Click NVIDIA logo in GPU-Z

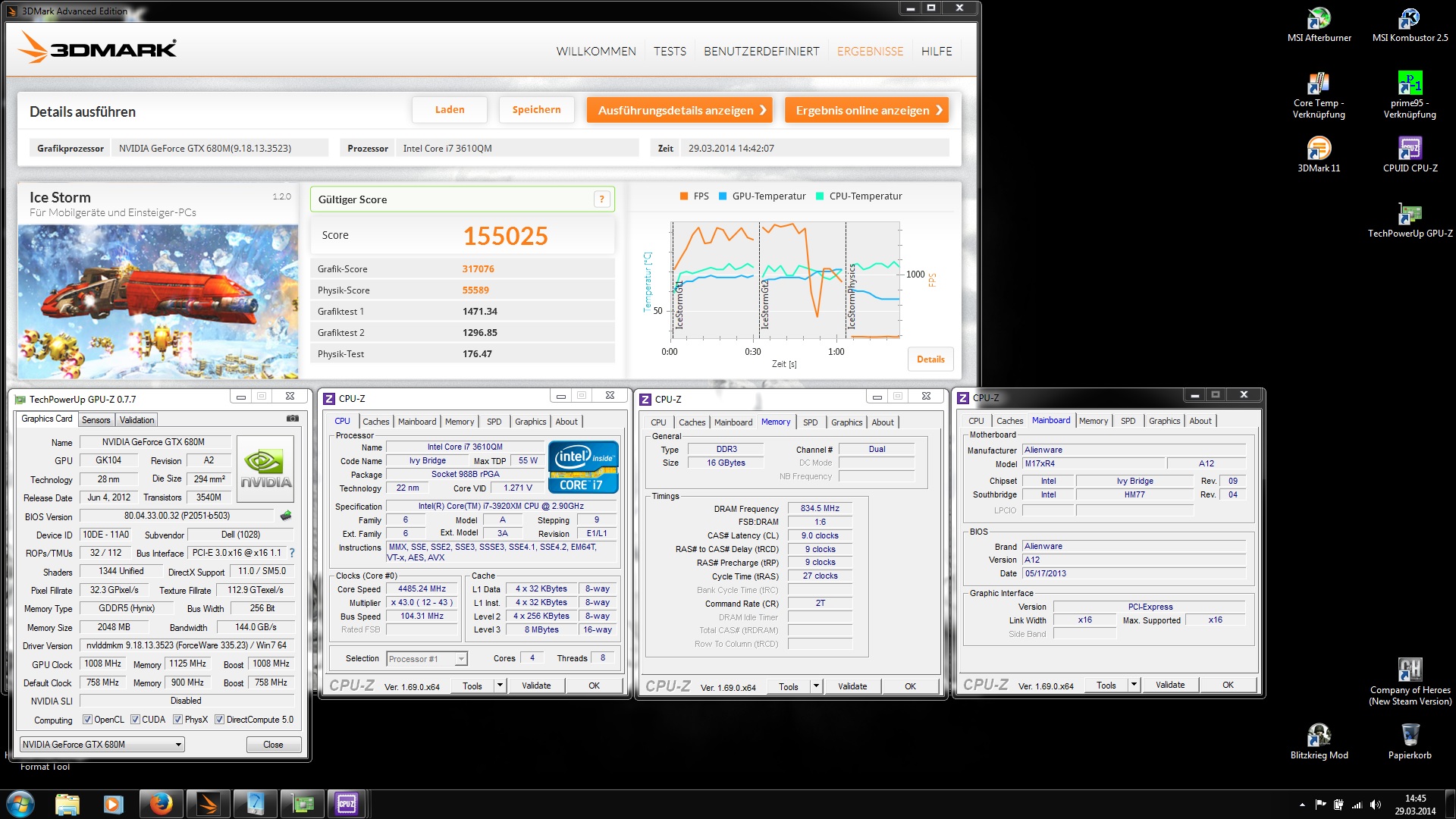[265, 469]
